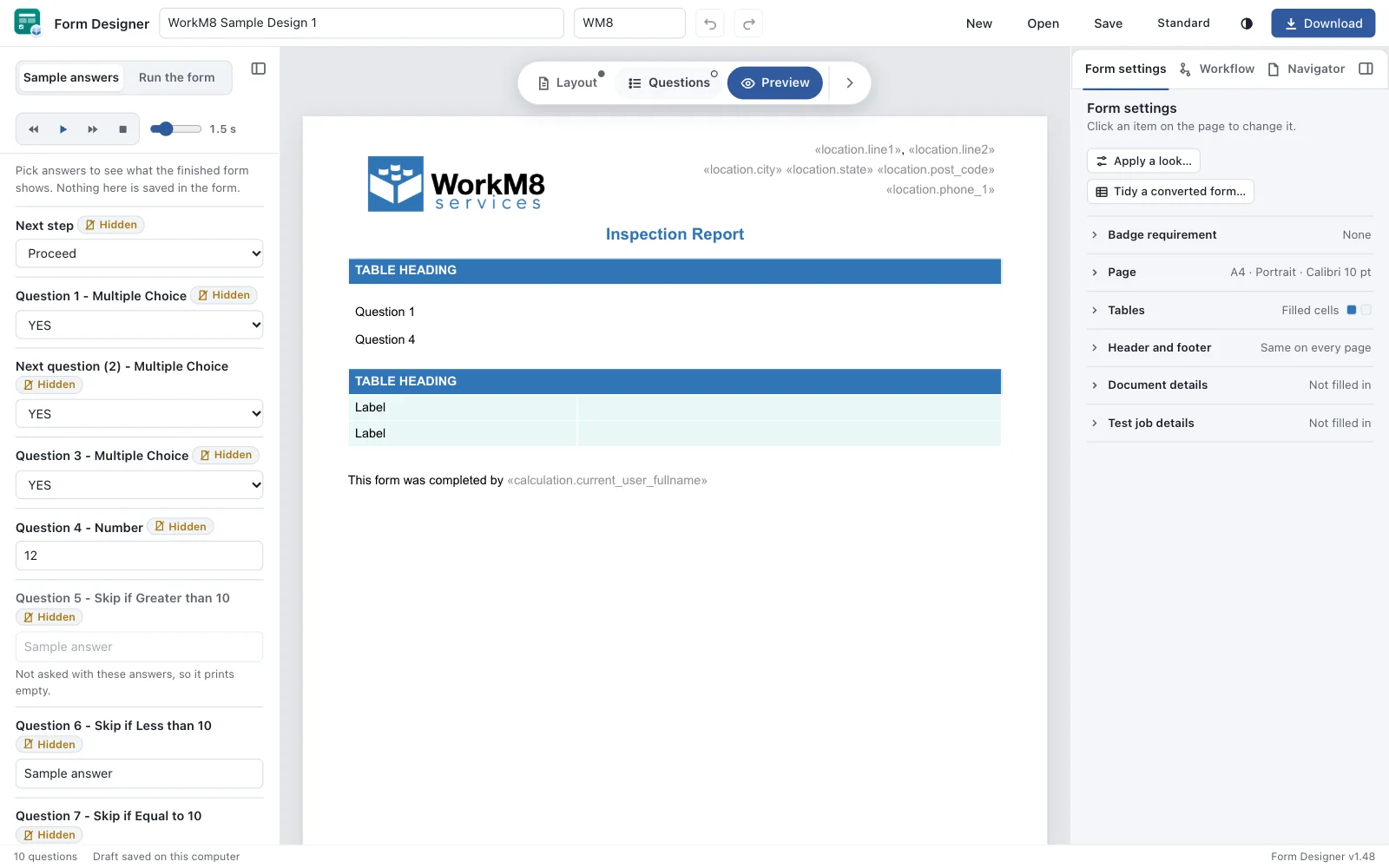Toggle dark/light contrast theme icon
This screenshot has width=1389, height=868.
click(1247, 23)
